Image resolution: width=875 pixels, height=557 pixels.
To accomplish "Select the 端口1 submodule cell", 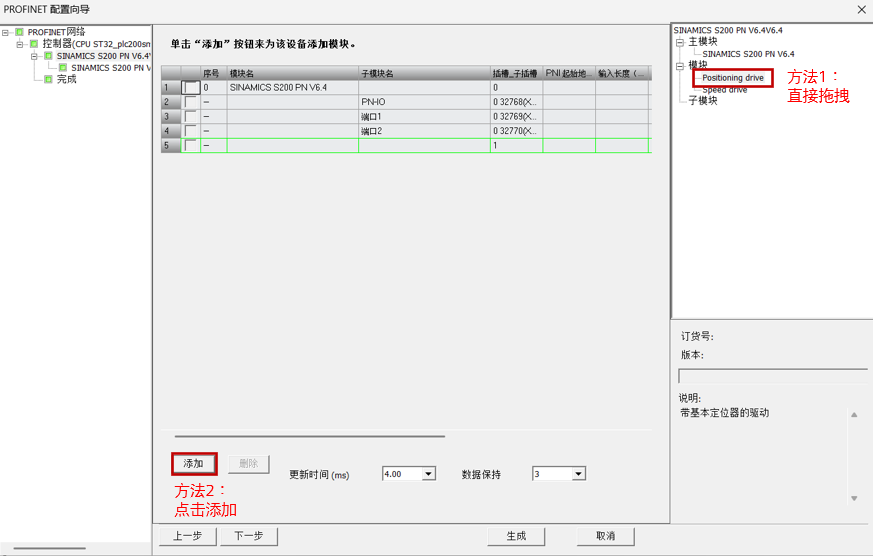I will 424,117.
